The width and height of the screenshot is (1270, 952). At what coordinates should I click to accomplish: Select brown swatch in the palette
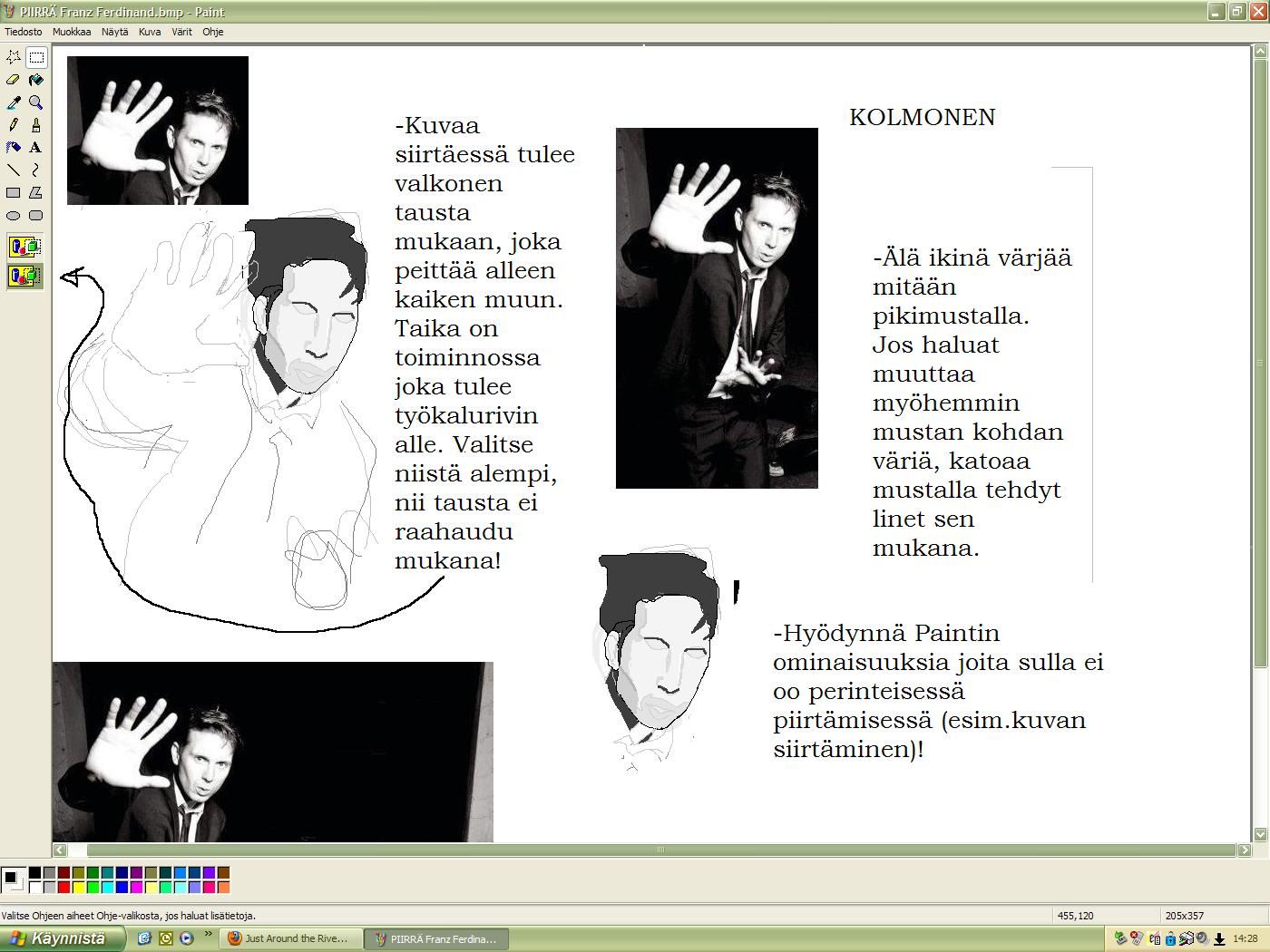click(223, 873)
